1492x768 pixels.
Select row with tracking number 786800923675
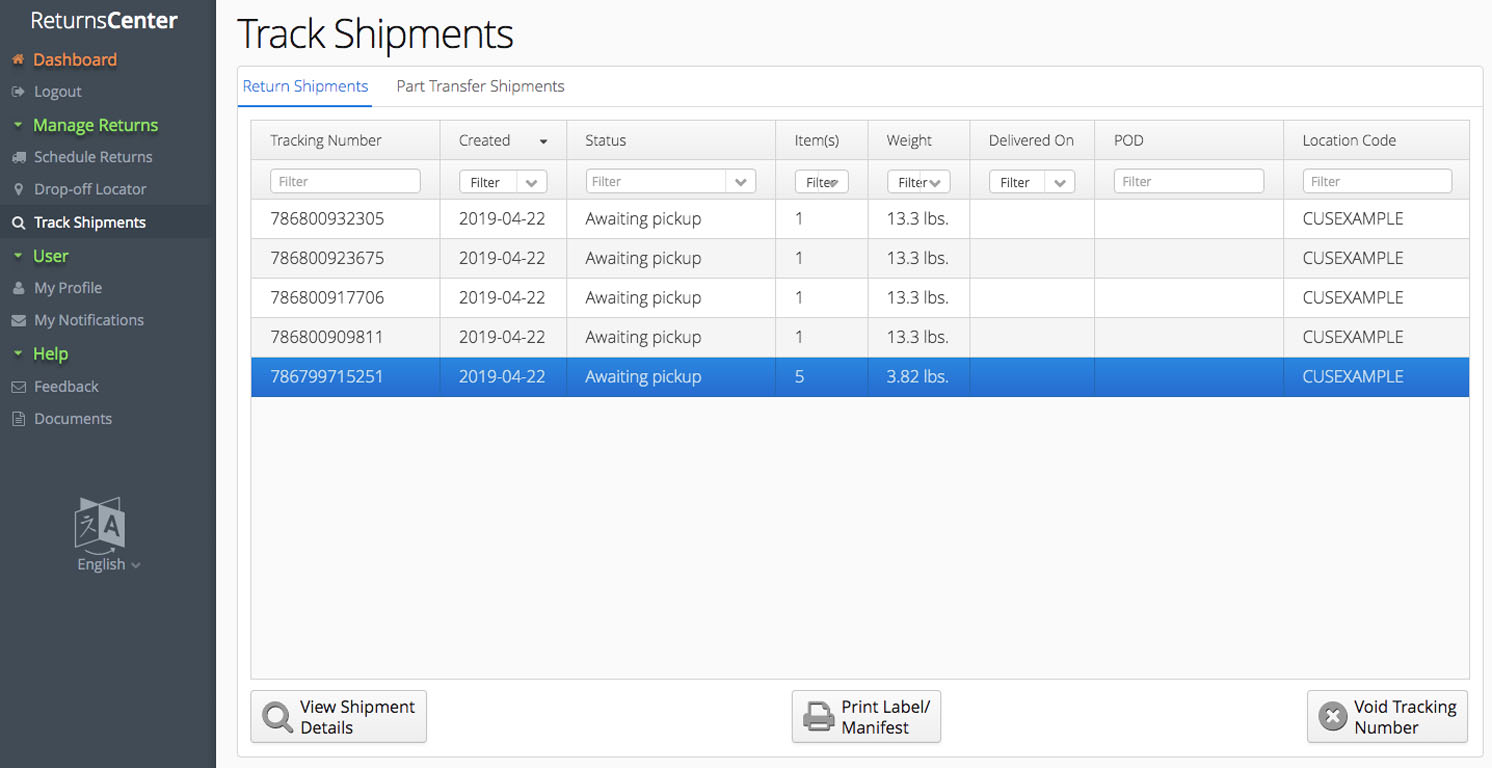point(860,258)
